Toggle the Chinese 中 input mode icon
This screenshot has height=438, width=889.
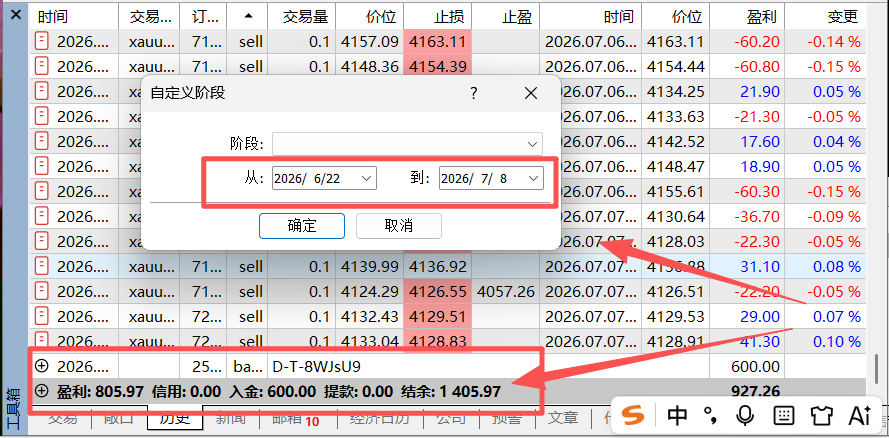pos(678,415)
